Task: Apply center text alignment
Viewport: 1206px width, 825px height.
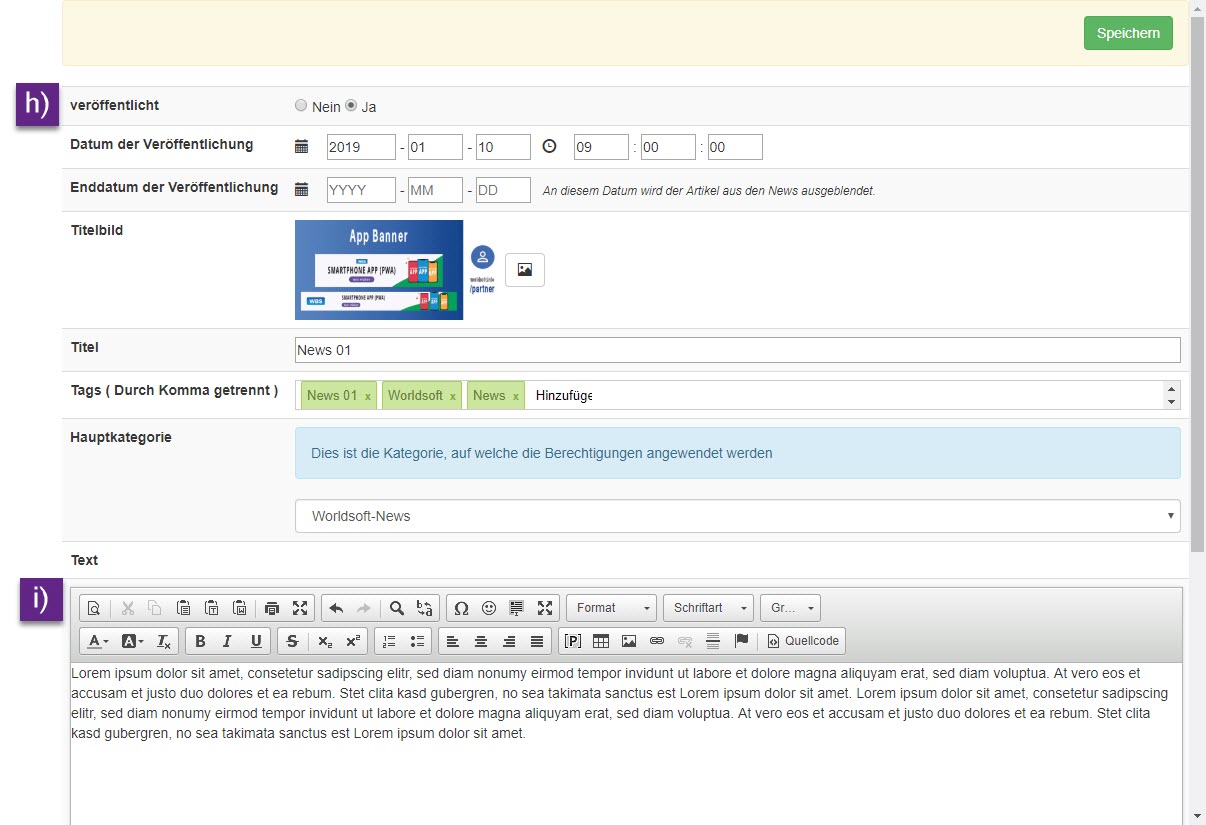Action: point(481,641)
